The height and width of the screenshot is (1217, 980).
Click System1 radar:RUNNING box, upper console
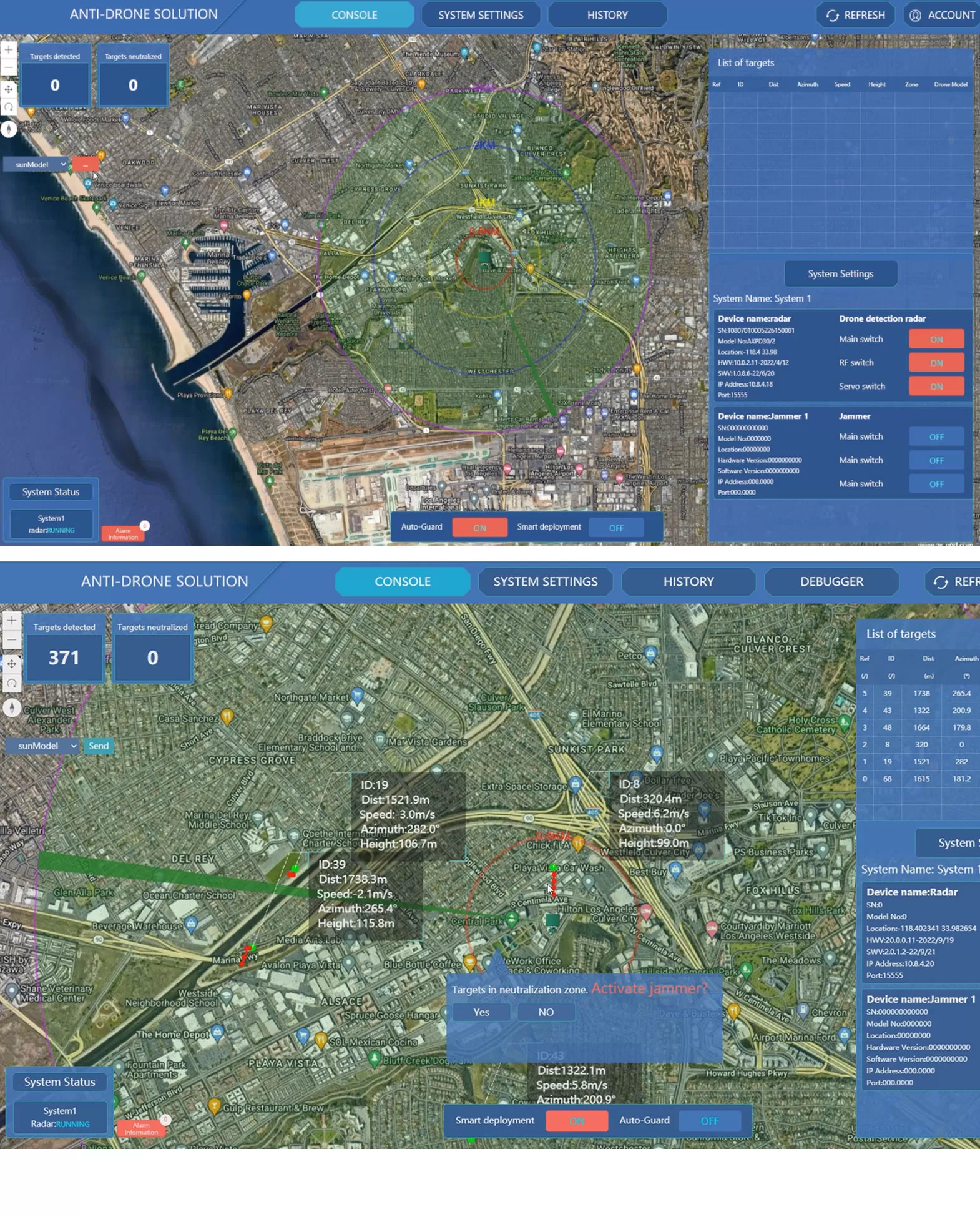(x=51, y=524)
